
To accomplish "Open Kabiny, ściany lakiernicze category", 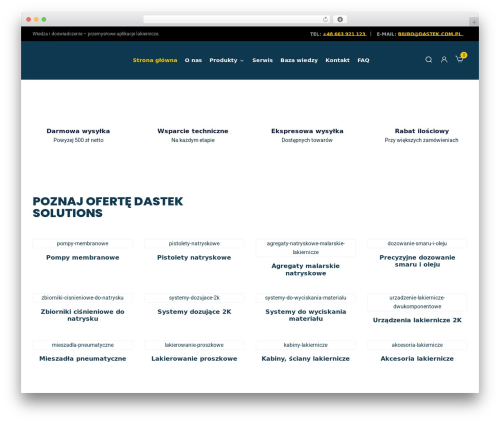I will (x=306, y=359).
